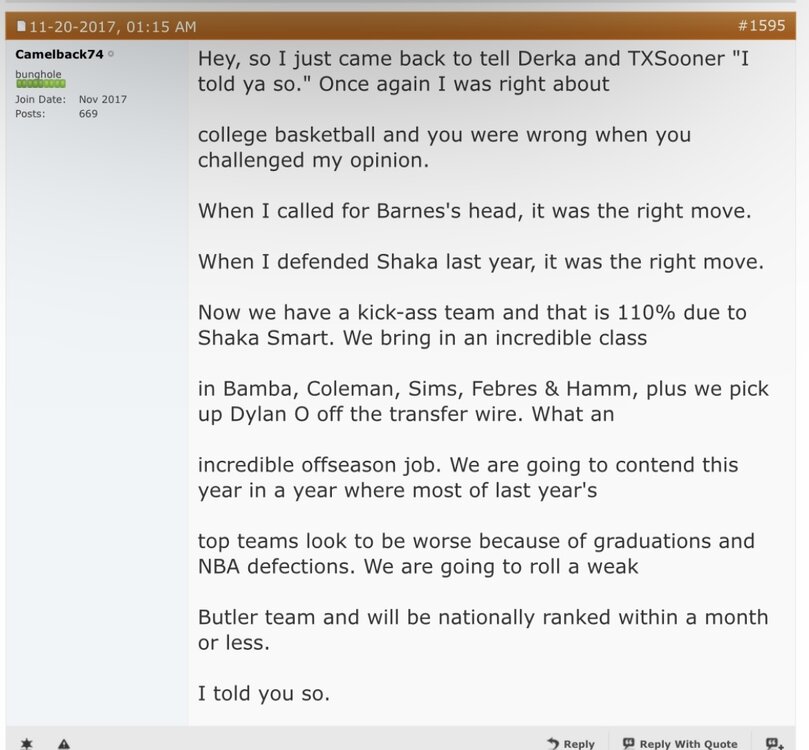Click the warning triangle report icon

[x=64, y=743]
